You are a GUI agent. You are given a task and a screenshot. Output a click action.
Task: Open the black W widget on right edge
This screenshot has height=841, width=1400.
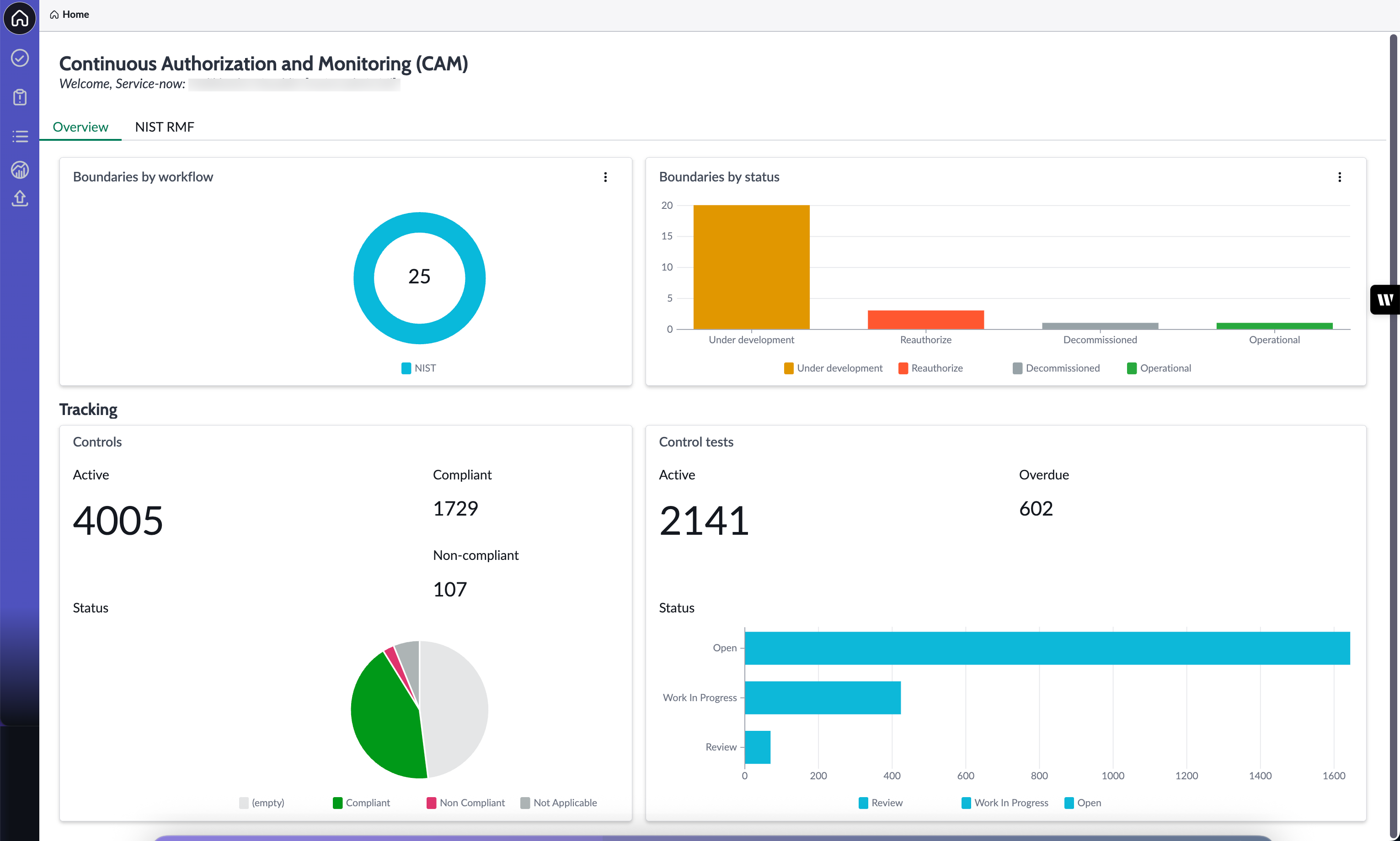(1385, 299)
